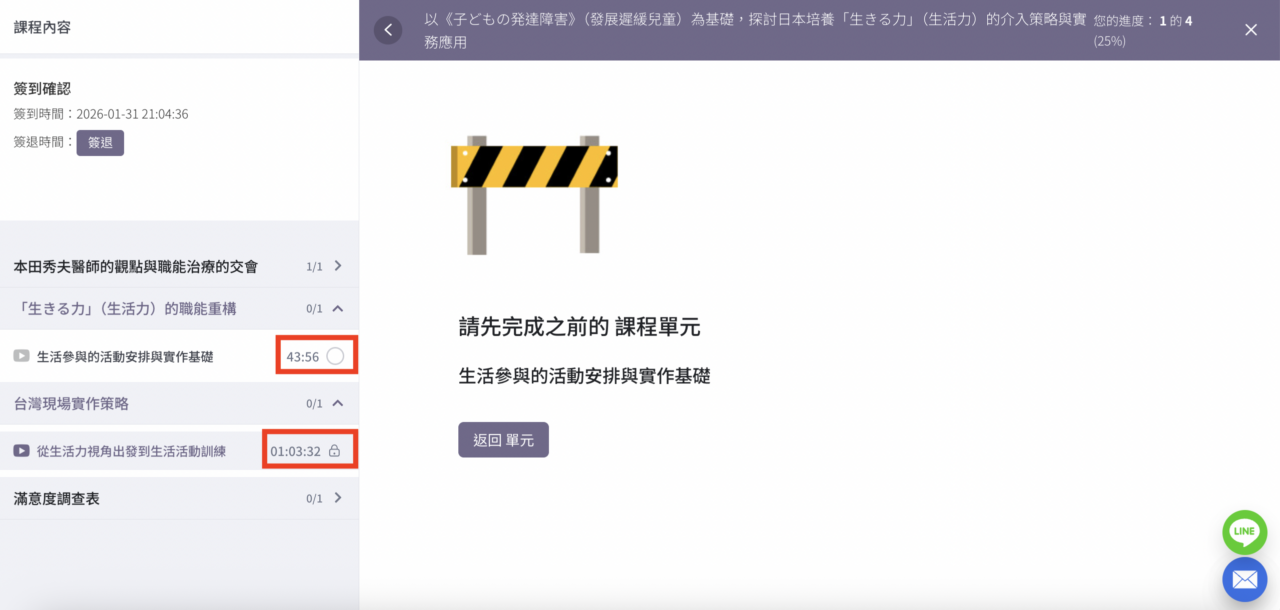This screenshot has width=1280, height=610.
Task: Click video icon beside 生活參與的活動安排與實作基礎
Action: pyautogui.click(x=21, y=356)
